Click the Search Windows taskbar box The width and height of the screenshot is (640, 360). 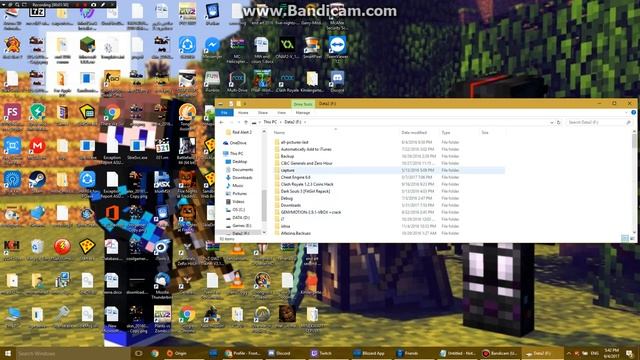click(73, 353)
